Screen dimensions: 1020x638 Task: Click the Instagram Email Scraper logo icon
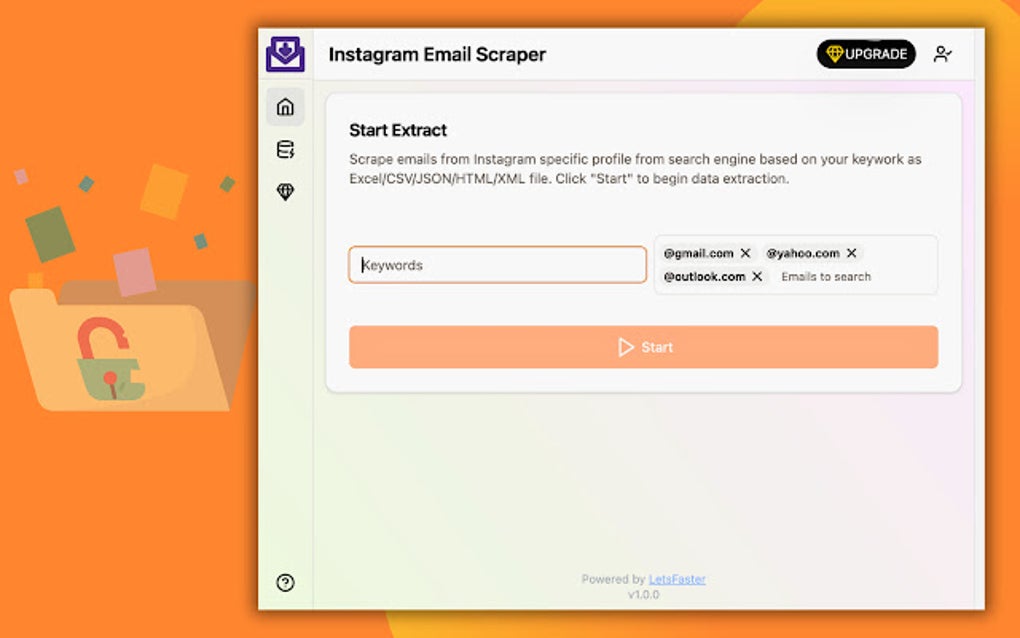pyautogui.click(x=285, y=54)
